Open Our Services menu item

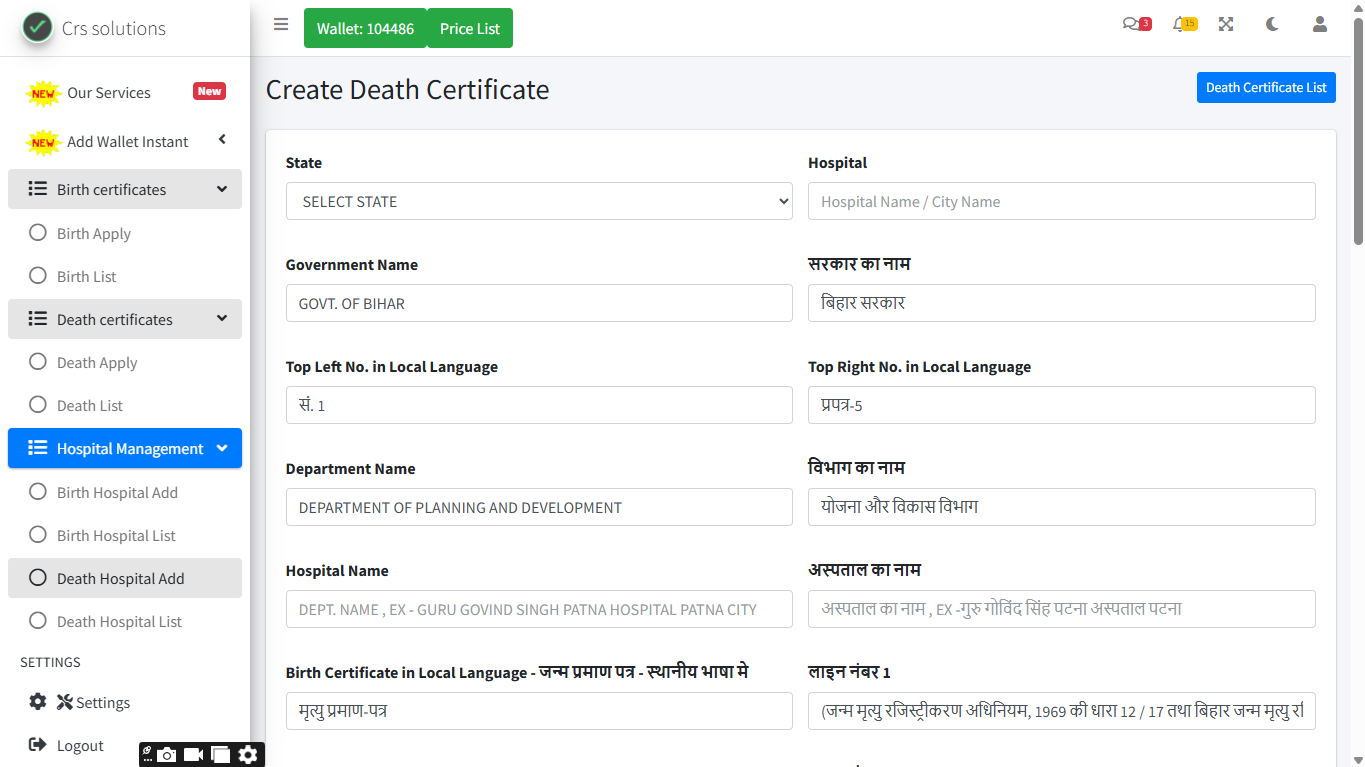click(x=108, y=93)
